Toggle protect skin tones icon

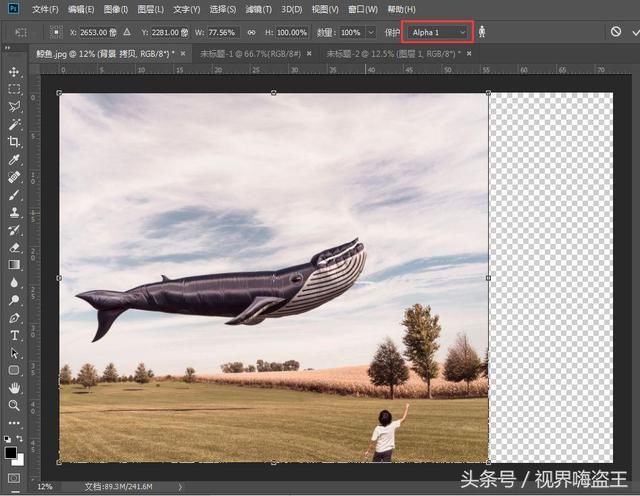click(x=482, y=32)
